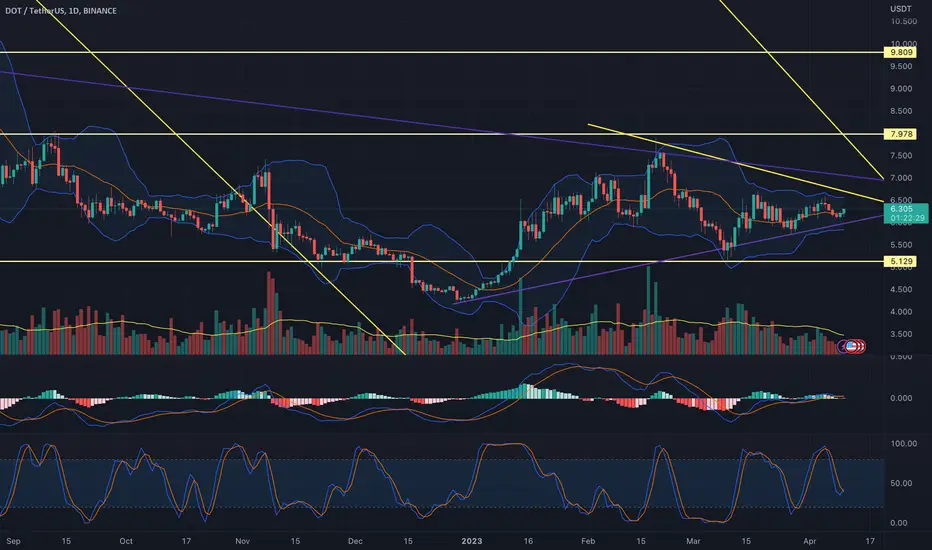Click the Mar date on time axis
This screenshot has width=932, height=550.
click(693, 541)
